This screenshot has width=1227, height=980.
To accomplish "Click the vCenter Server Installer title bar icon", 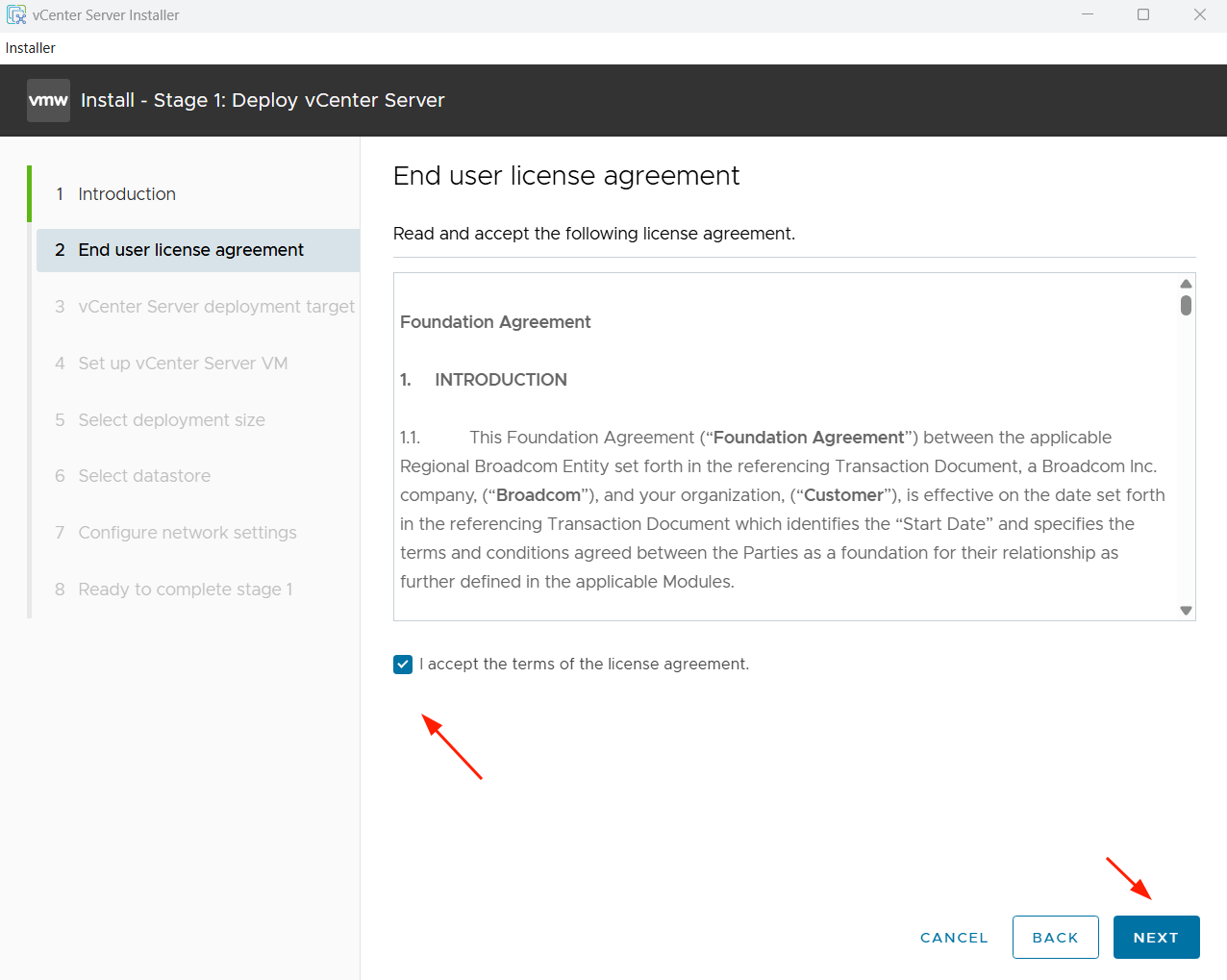I will click(x=16, y=14).
